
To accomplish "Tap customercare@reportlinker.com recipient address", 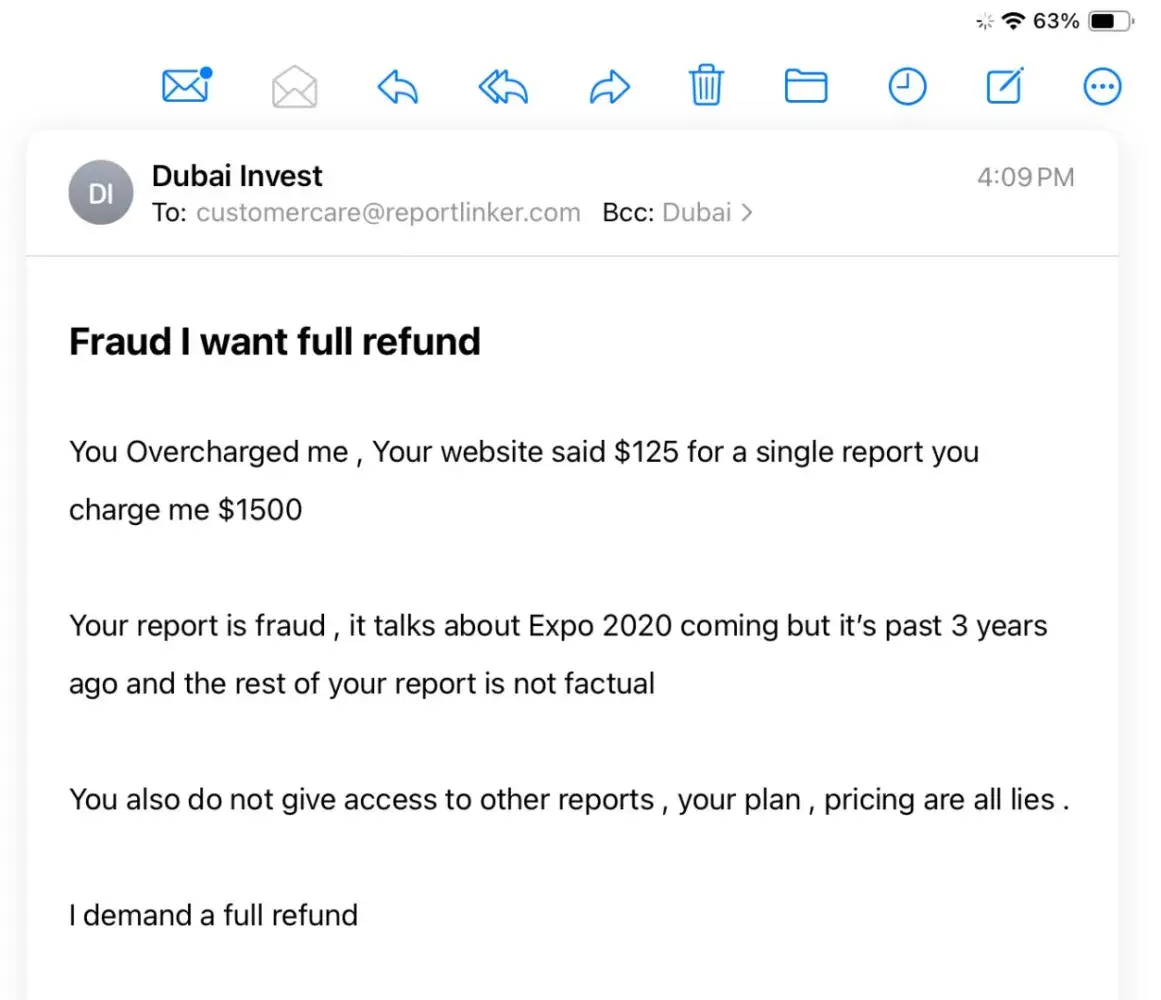I will click(x=388, y=213).
